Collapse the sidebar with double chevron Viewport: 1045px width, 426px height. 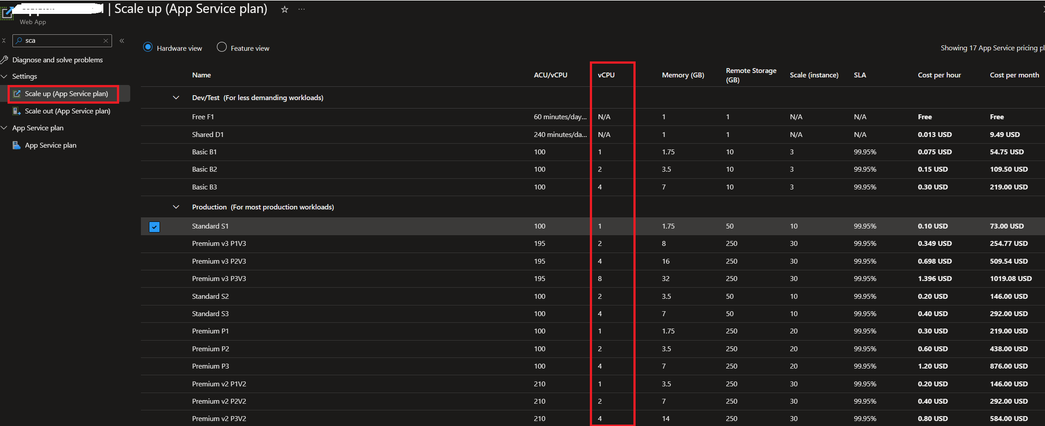(x=122, y=41)
